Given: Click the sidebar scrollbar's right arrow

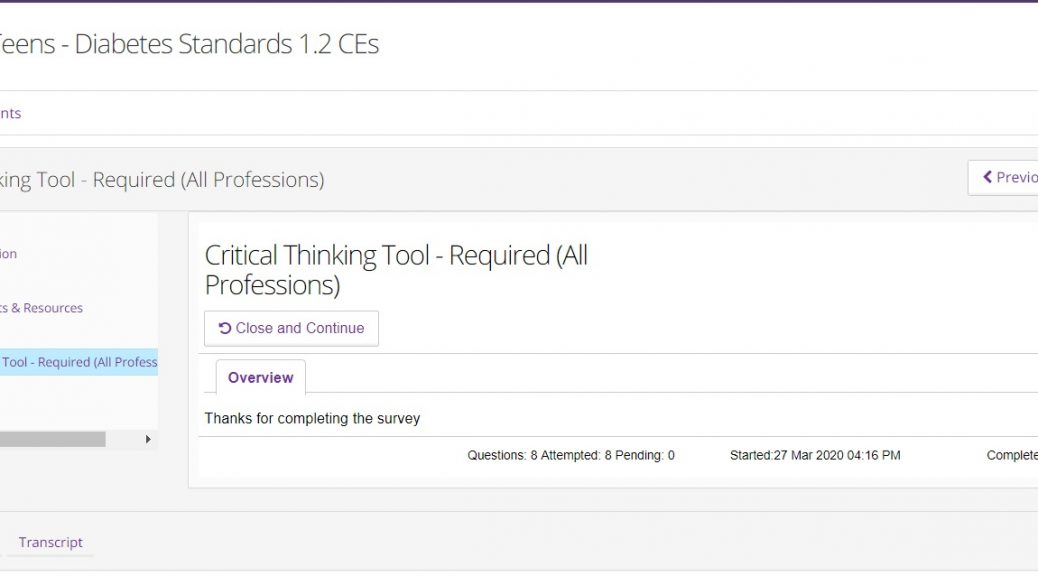Looking at the screenshot, I should coord(148,439).
